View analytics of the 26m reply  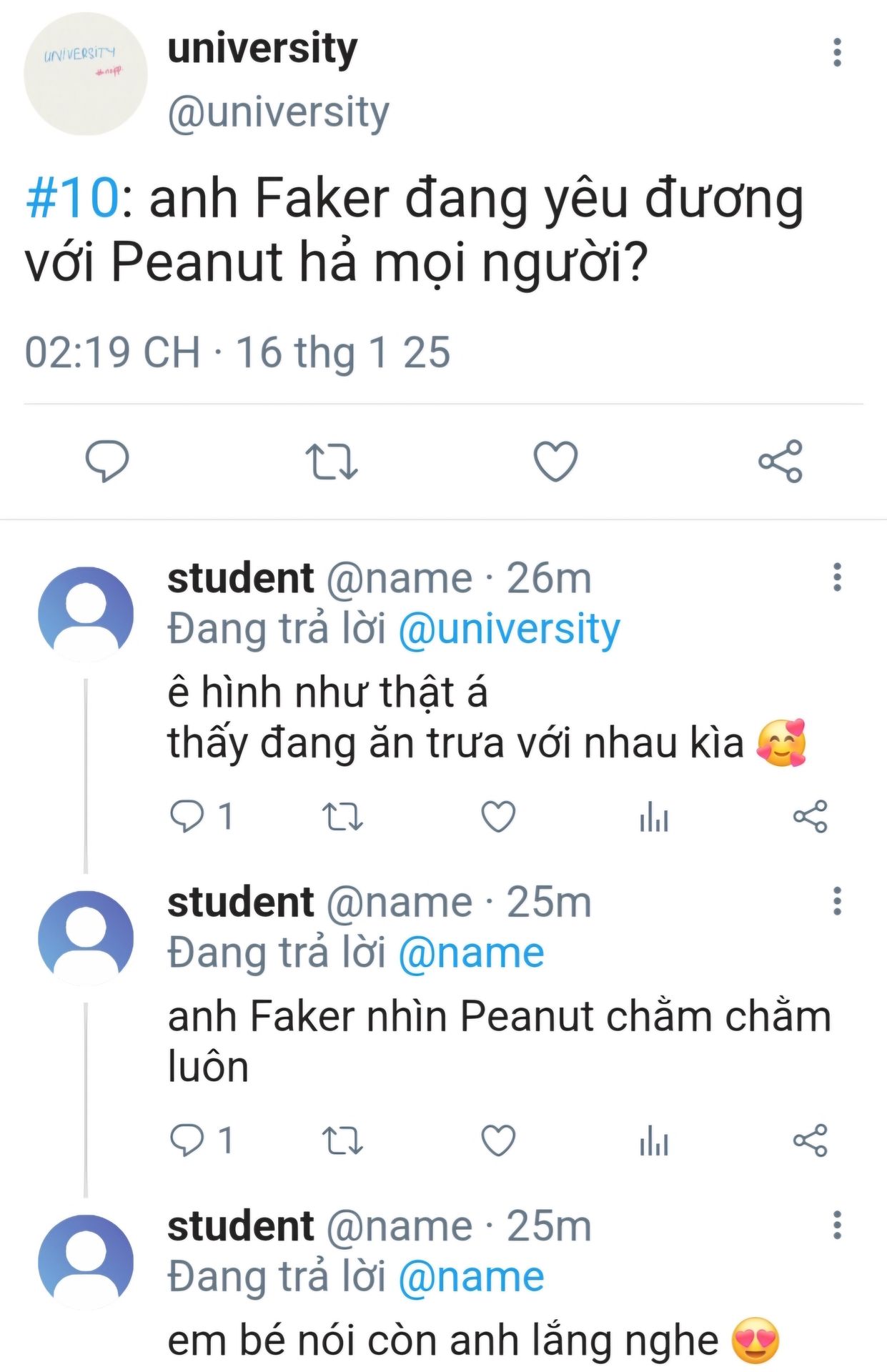pos(654,816)
